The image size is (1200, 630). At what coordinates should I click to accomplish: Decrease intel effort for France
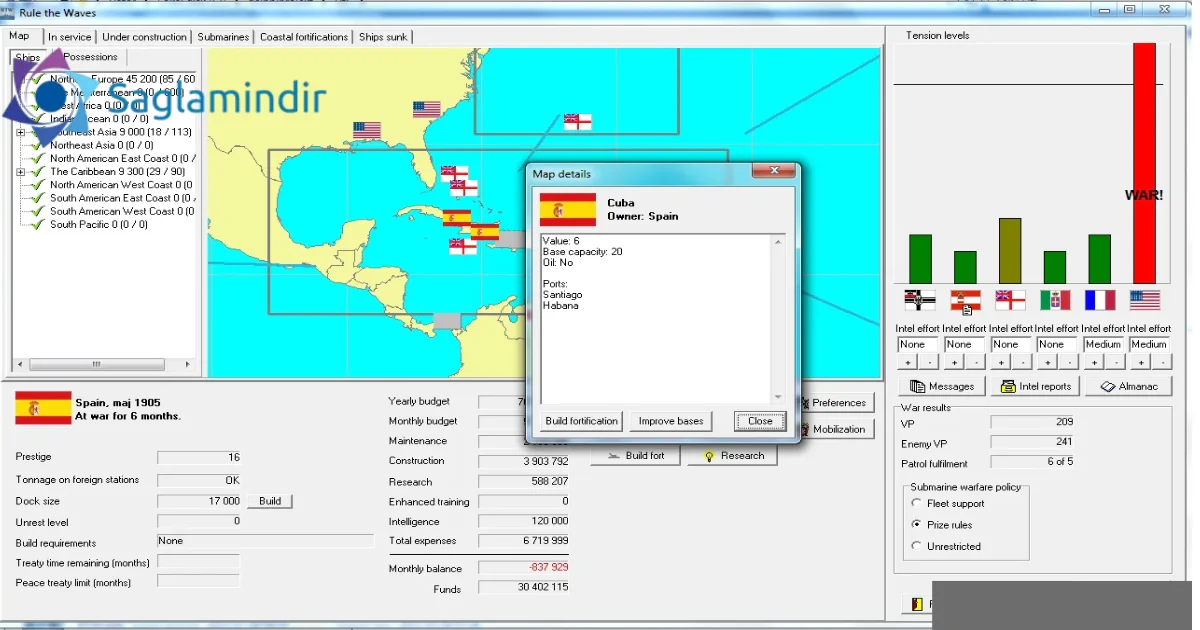point(1114,362)
